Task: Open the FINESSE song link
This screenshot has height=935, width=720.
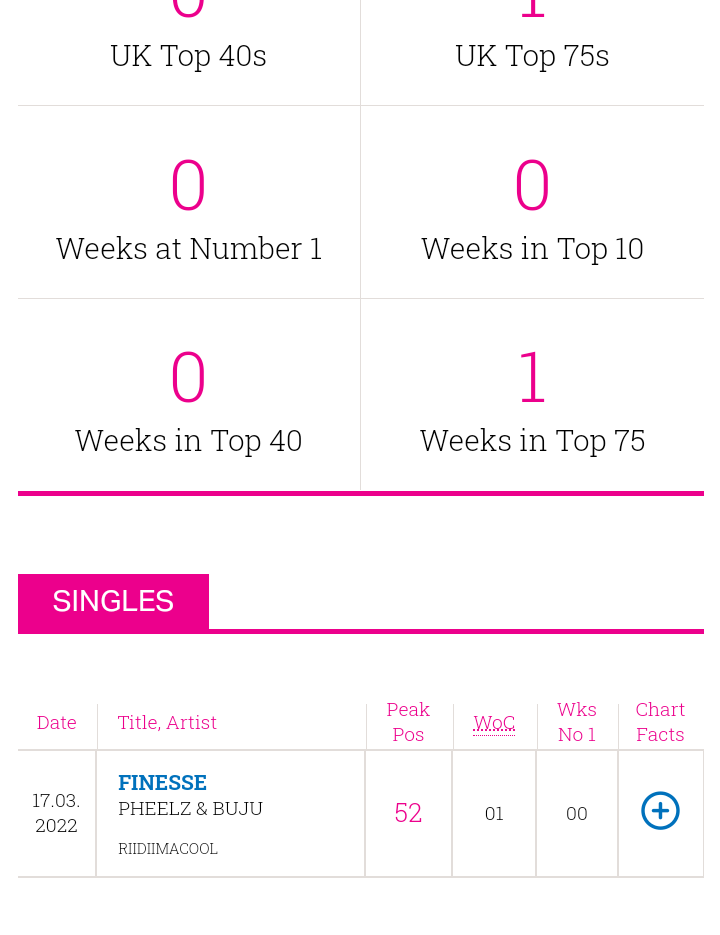Action: (162, 783)
